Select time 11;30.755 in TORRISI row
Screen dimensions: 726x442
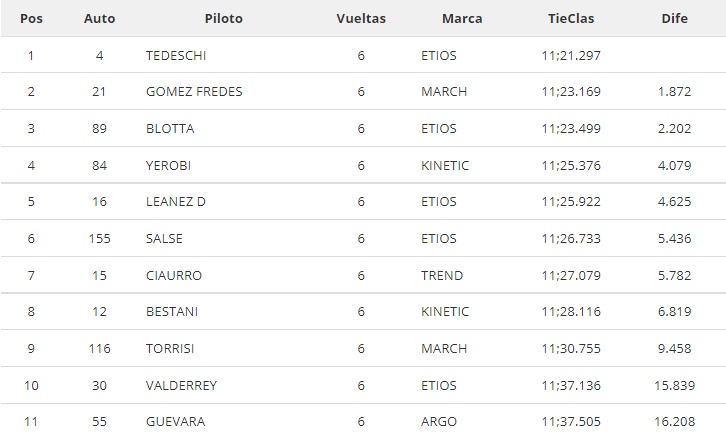pyautogui.click(x=571, y=349)
